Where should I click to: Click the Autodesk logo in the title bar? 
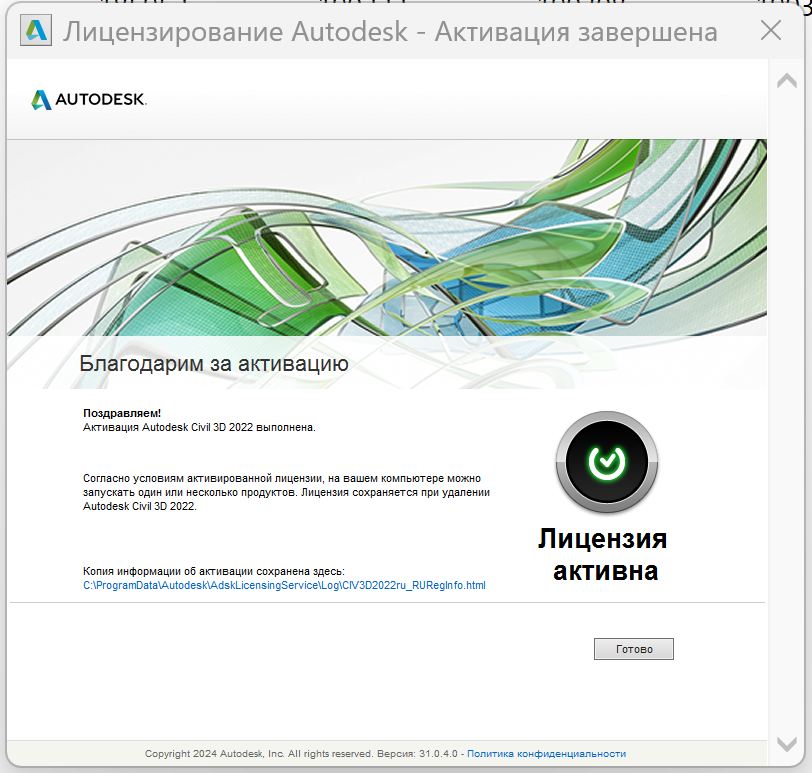[x=35, y=31]
